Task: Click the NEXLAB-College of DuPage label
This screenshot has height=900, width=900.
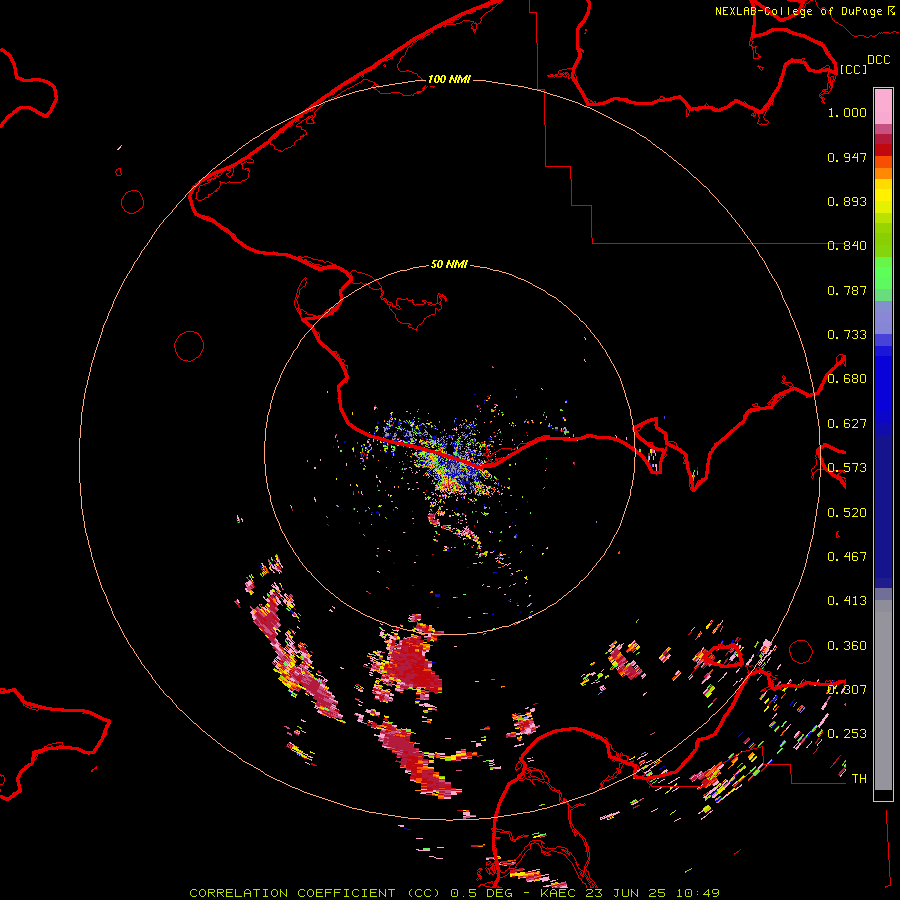Action: tap(800, 11)
